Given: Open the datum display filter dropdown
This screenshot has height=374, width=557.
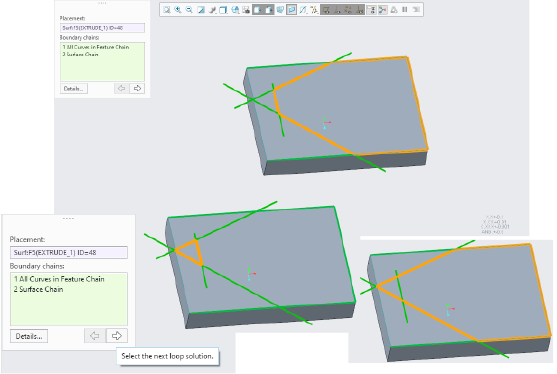Looking at the screenshot, I should tap(303, 10).
